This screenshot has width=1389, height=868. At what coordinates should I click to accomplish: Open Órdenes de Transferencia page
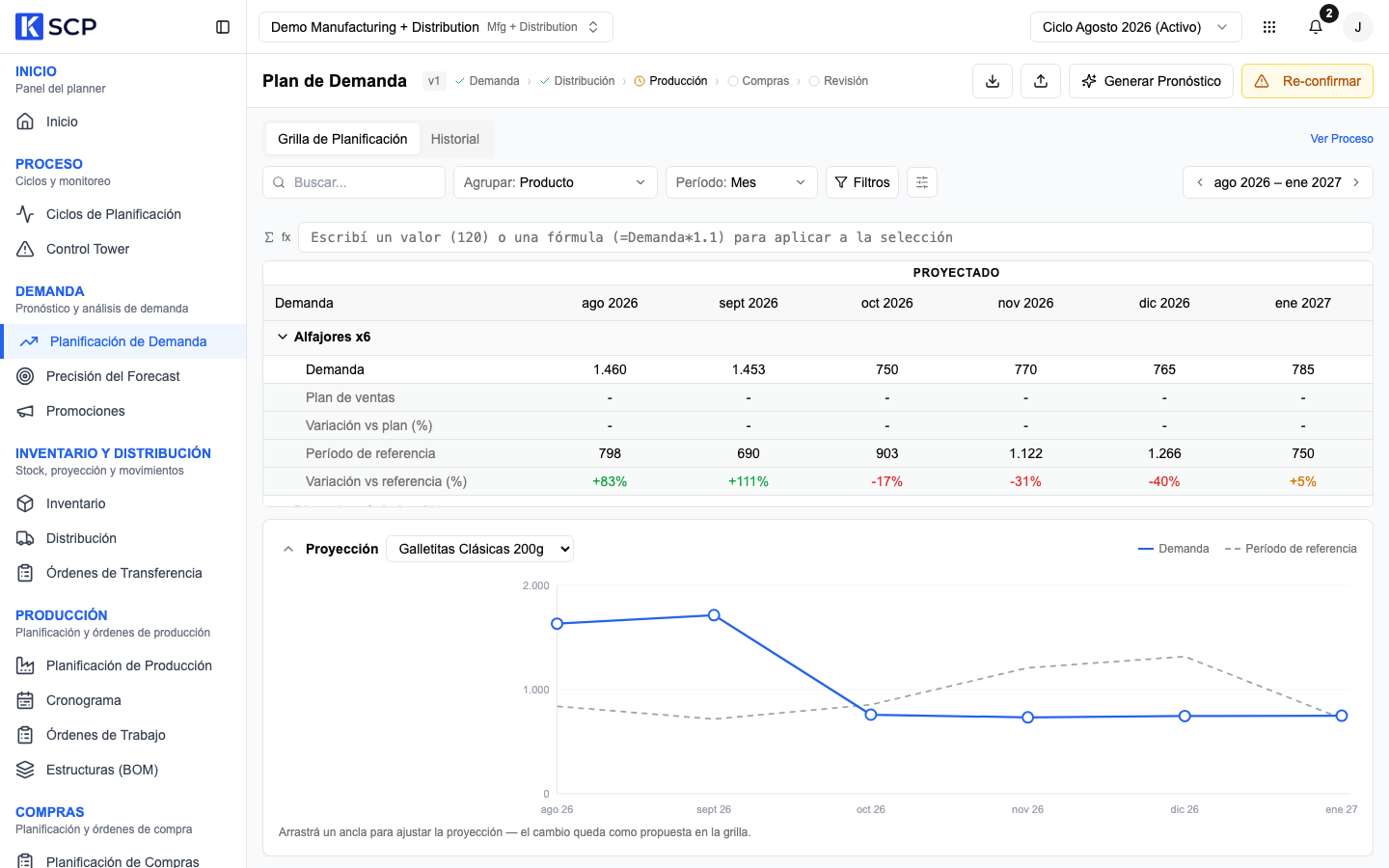(x=123, y=573)
